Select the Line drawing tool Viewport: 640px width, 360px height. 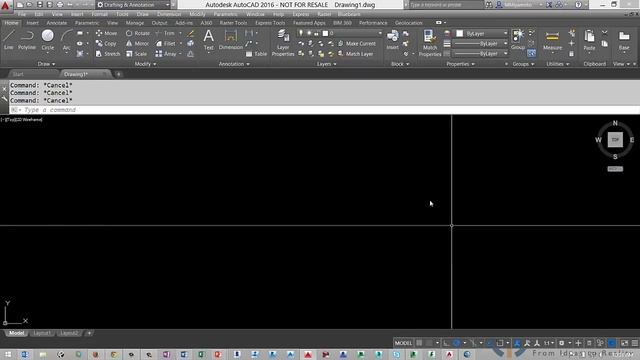tap(9, 40)
